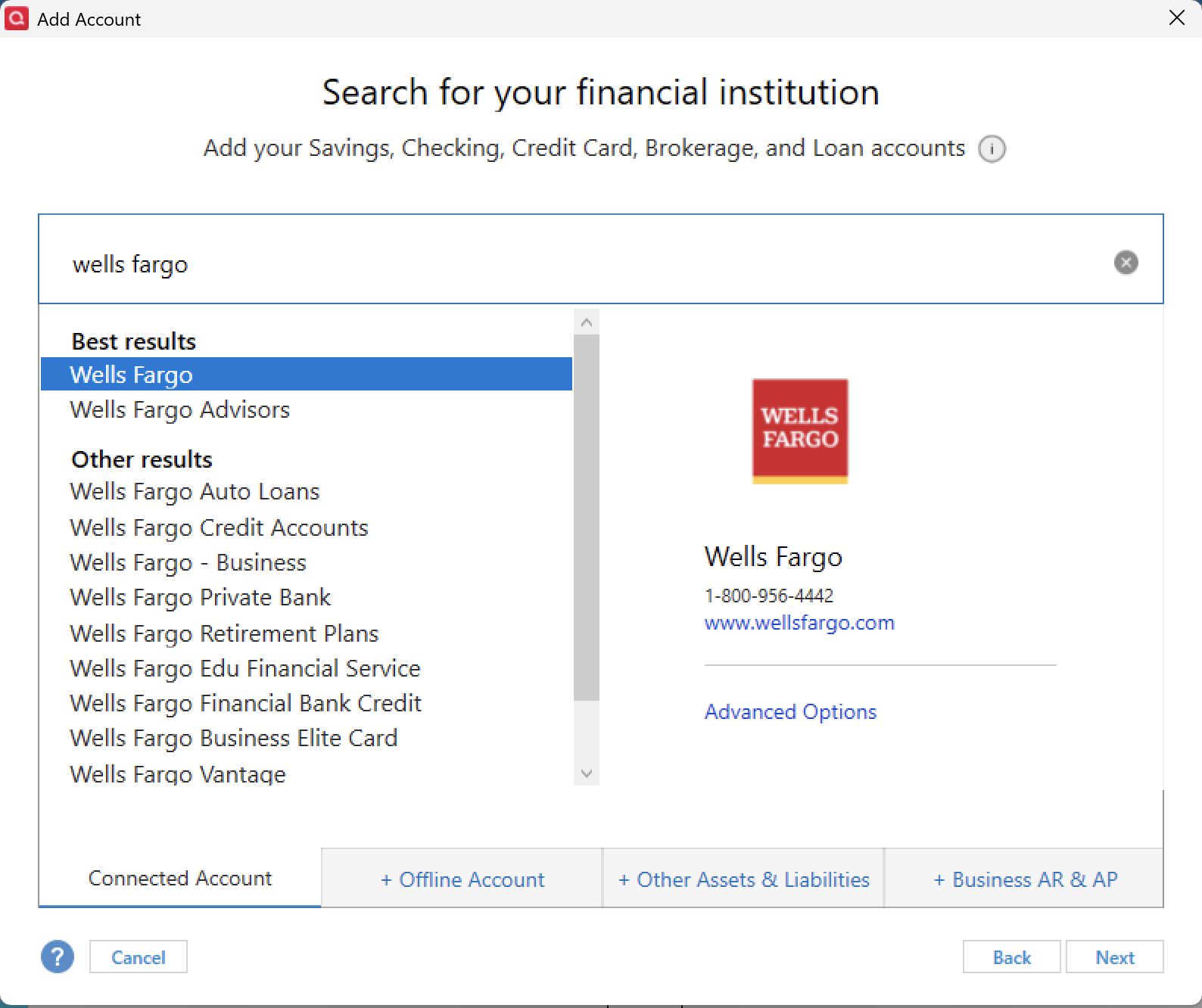The image size is (1202, 1008).
Task: Click the Quicken icon in title bar
Action: (x=16, y=18)
